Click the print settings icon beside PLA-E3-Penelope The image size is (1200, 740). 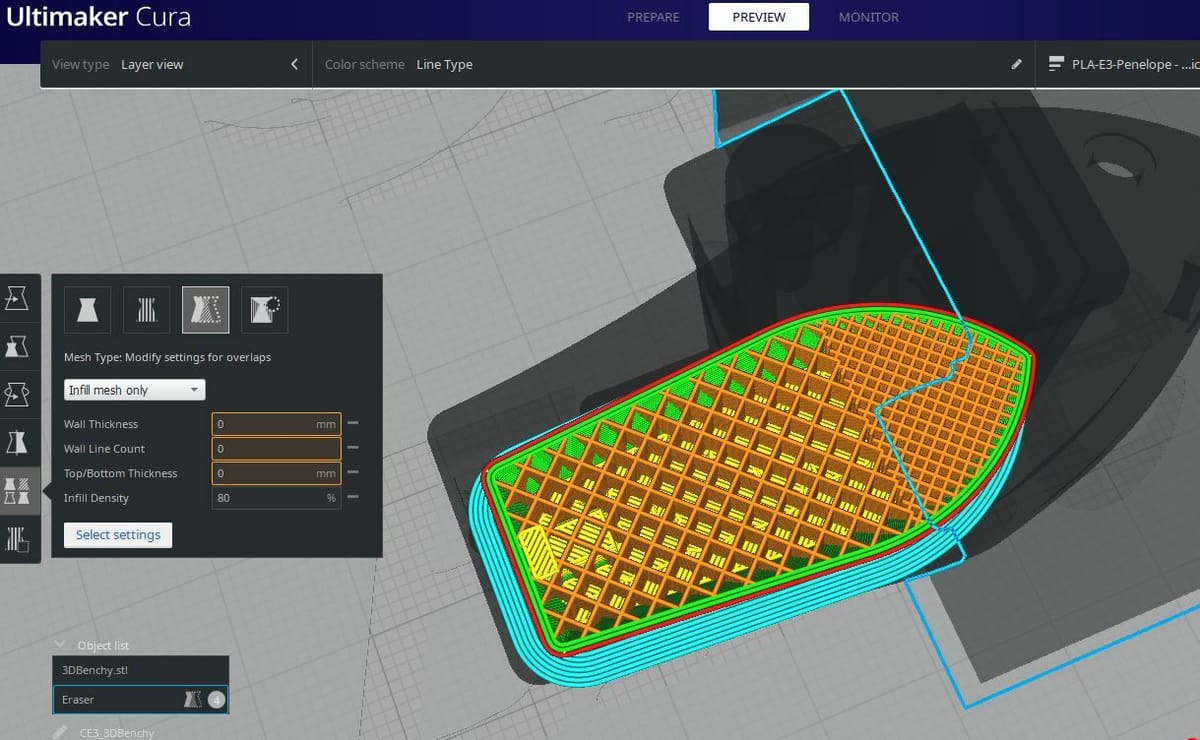pos(1056,64)
